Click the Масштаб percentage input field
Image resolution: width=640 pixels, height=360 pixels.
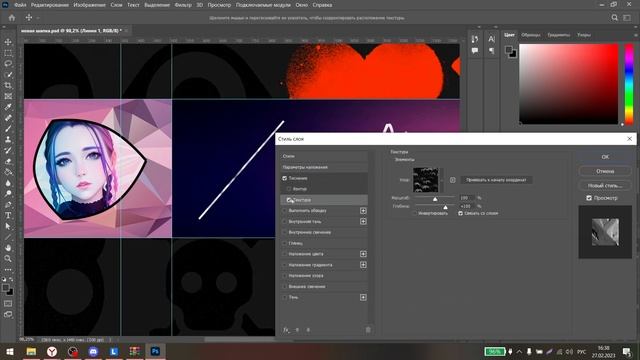tap(467, 198)
